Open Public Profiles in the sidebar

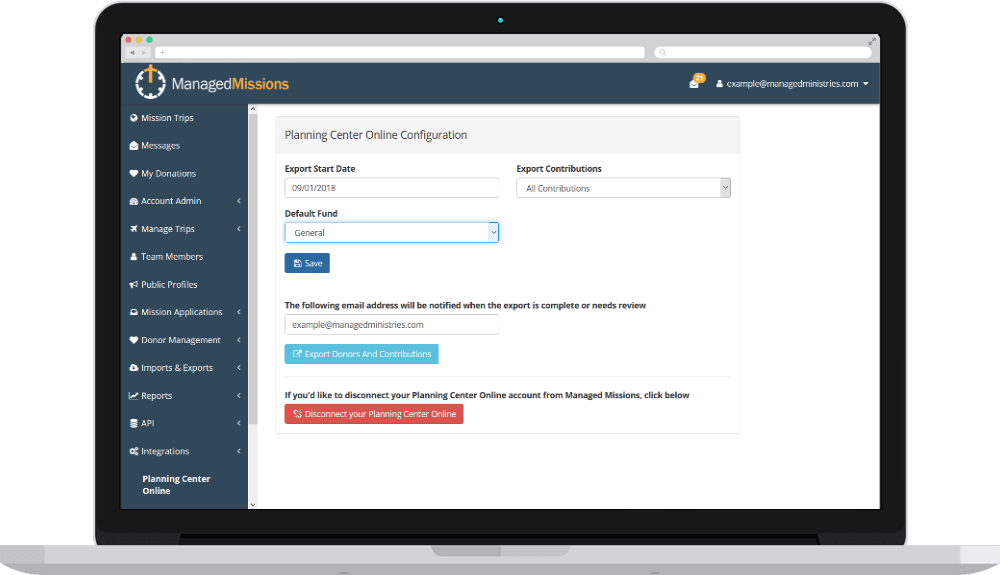pos(169,284)
